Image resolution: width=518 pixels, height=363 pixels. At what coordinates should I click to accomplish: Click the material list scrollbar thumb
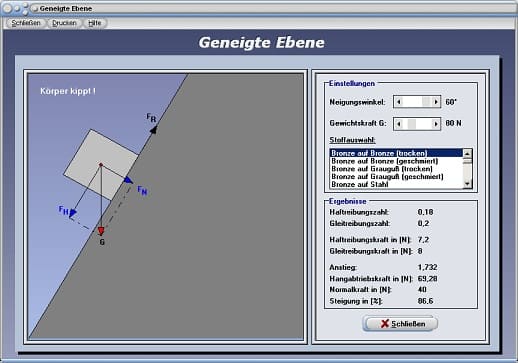pyautogui.click(x=468, y=161)
